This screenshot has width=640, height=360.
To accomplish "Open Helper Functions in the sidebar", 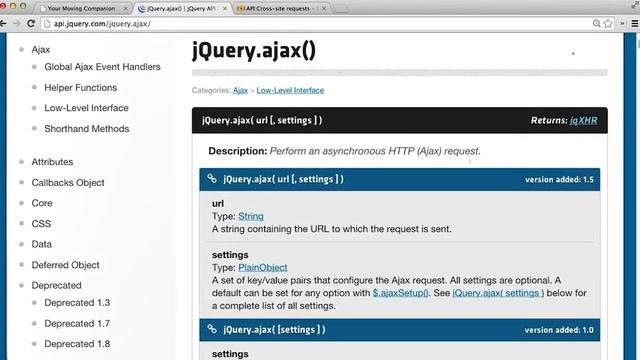I will (80, 87).
